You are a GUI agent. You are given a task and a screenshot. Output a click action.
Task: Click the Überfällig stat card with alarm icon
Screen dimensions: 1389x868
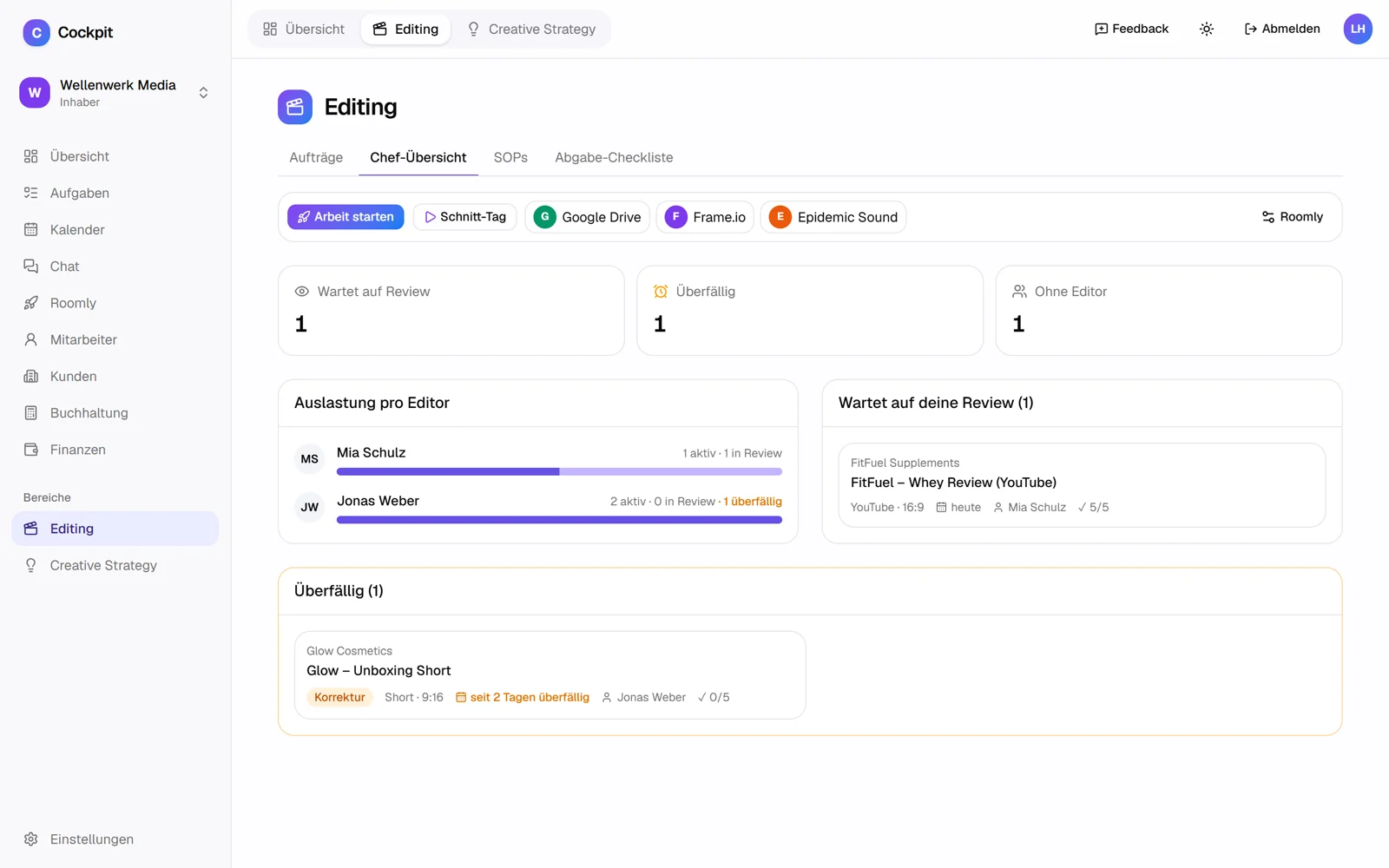810,311
